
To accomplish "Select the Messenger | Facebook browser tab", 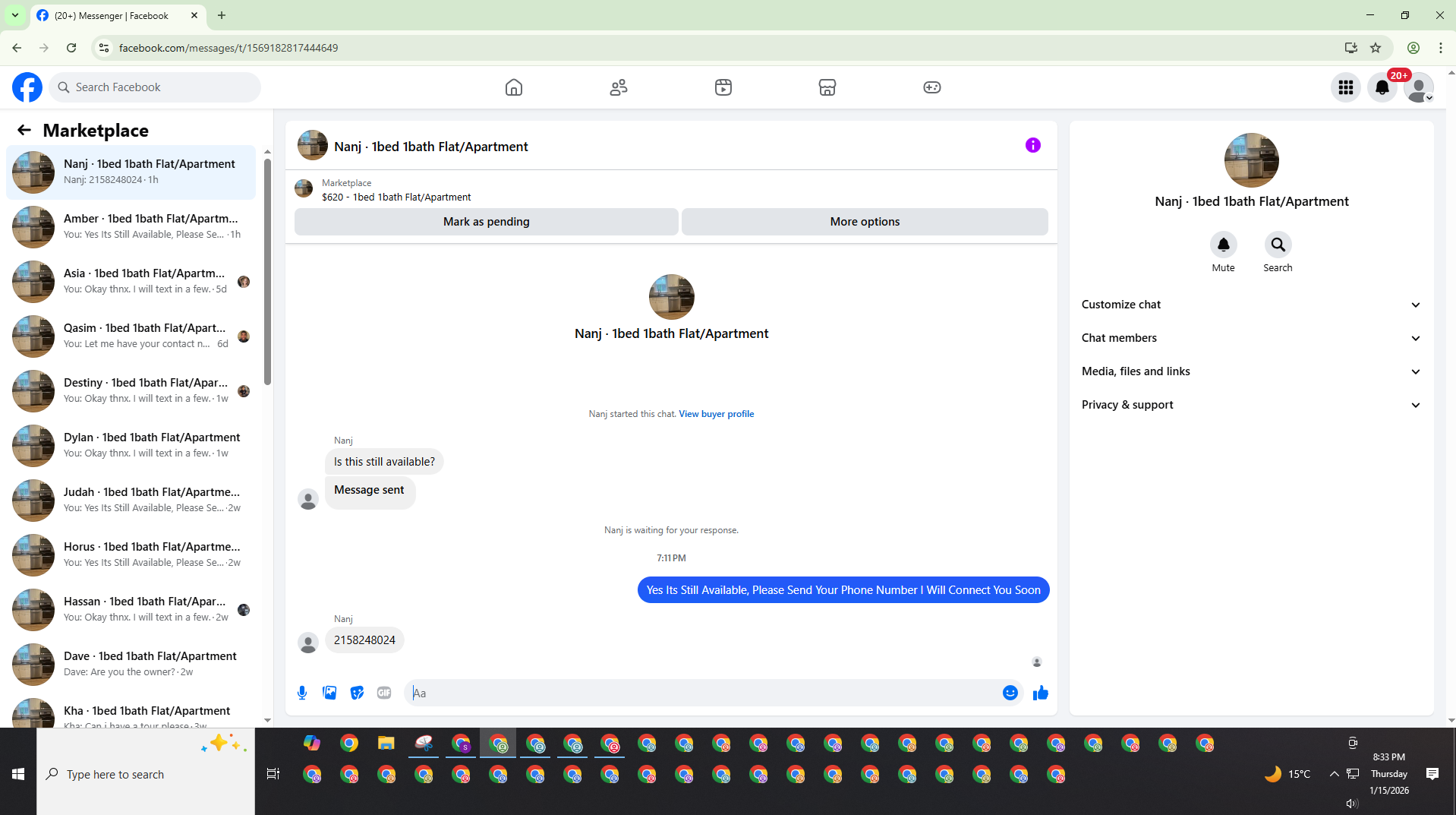I will coord(118,15).
